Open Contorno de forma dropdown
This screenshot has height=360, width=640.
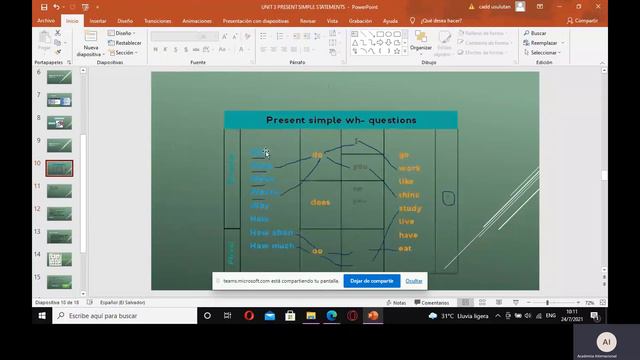tap(484, 43)
